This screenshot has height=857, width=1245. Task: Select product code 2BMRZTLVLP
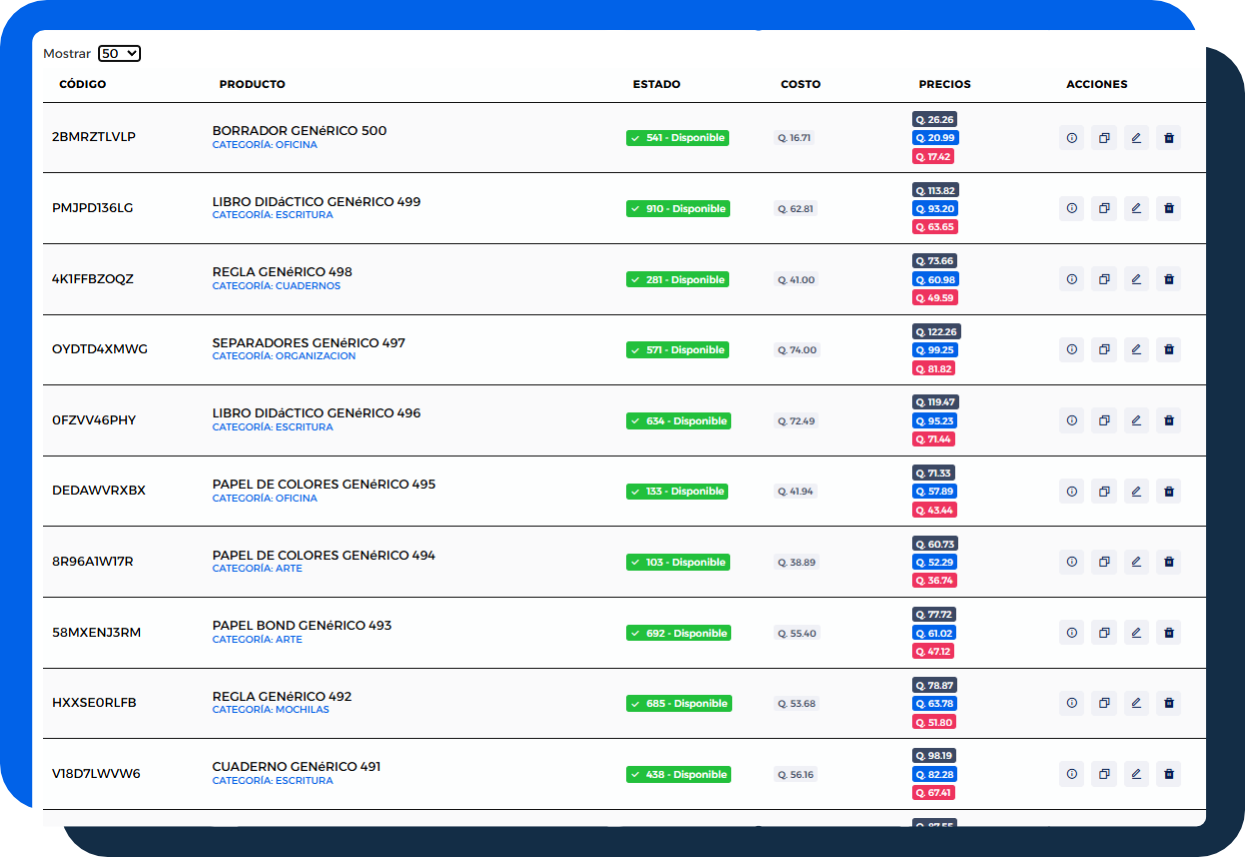(94, 137)
